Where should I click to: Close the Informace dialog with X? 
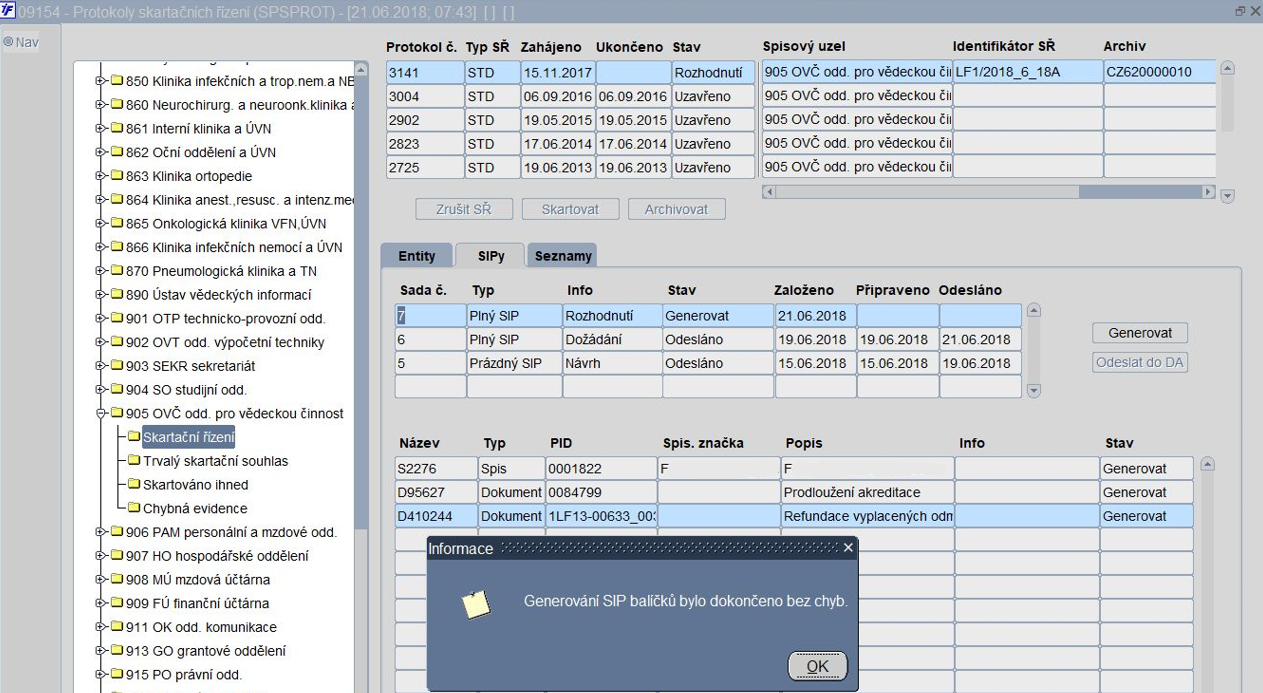coord(848,548)
